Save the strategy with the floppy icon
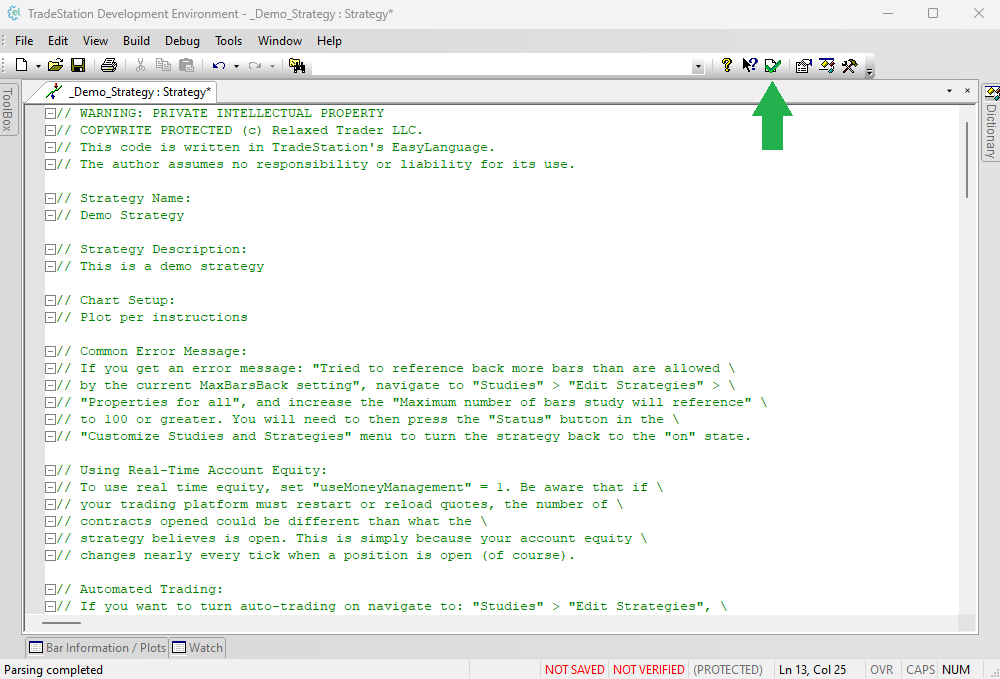This screenshot has height=679, width=1000. click(78, 65)
